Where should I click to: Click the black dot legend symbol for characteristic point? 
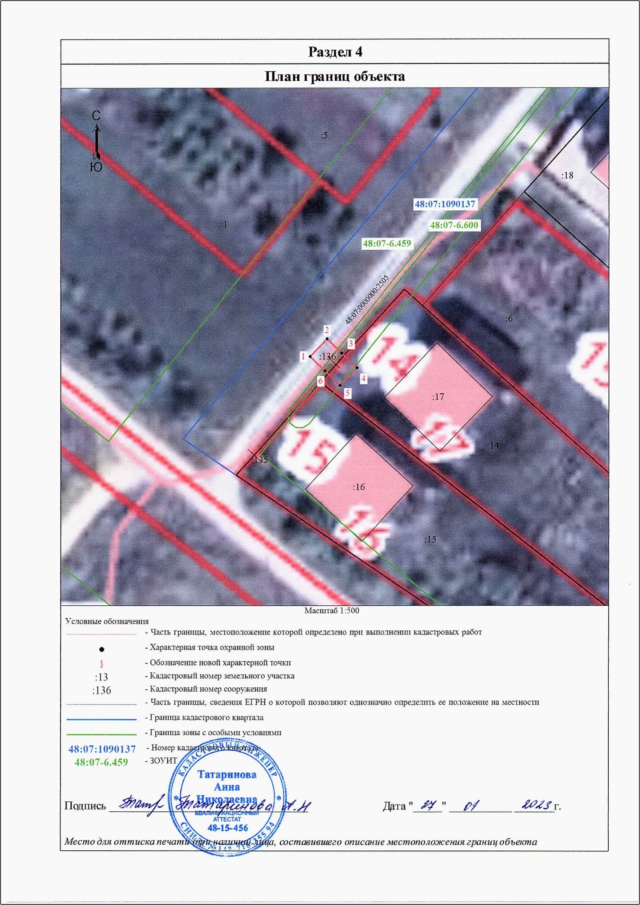click(98, 648)
